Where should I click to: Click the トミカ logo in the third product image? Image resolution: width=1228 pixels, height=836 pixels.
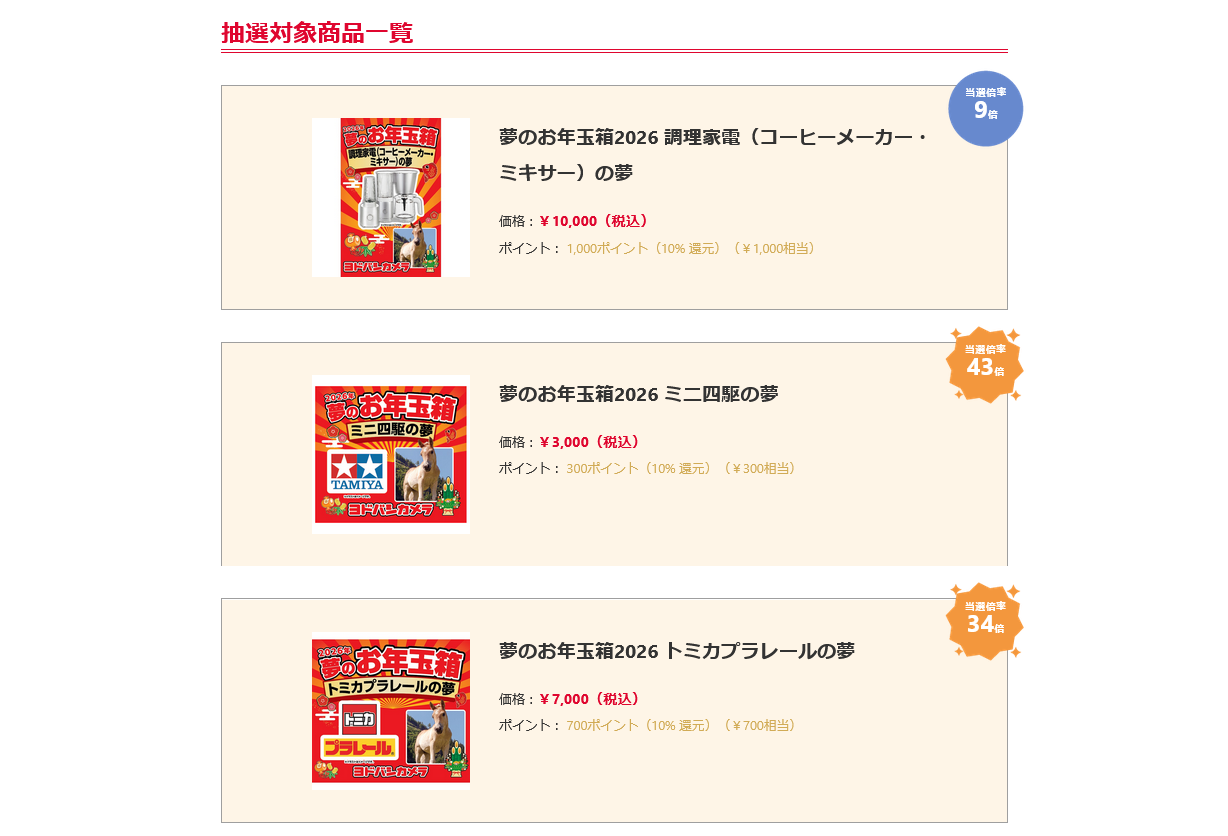click(359, 717)
